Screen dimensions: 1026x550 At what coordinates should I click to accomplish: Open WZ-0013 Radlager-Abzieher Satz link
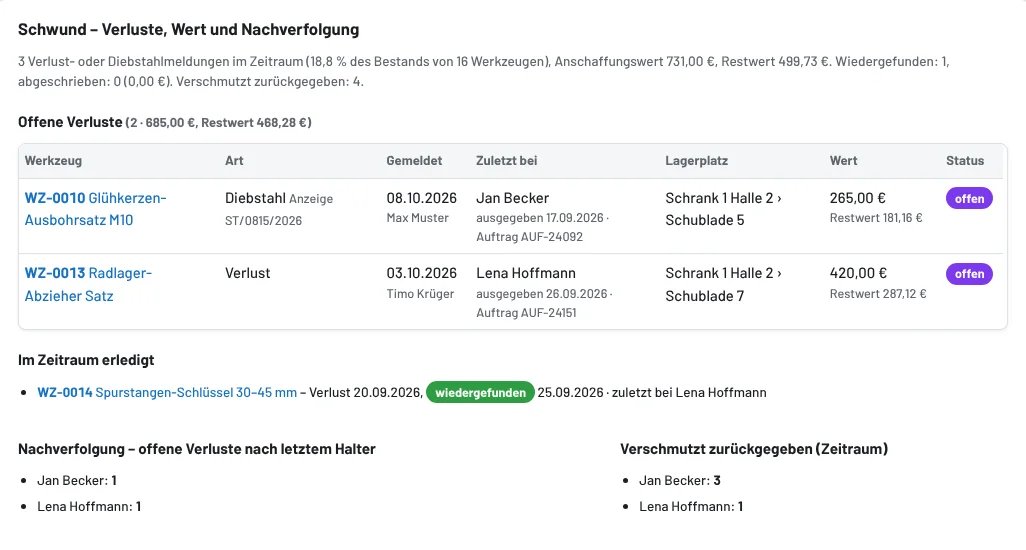click(x=88, y=284)
